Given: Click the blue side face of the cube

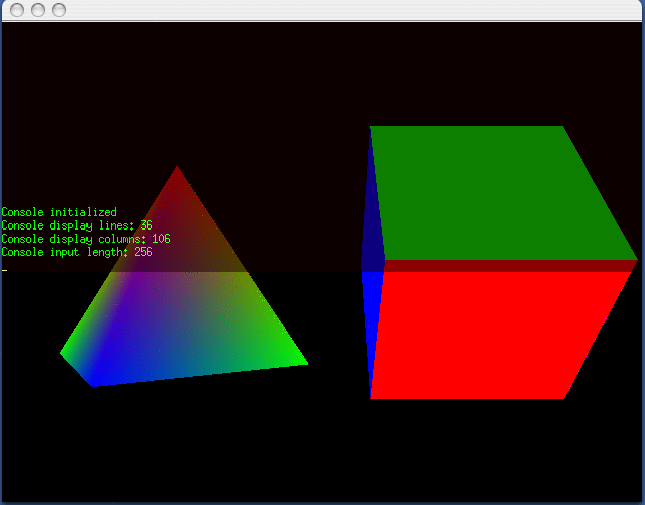Looking at the screenshot, I should pyautogui.click(x=374, y=300).
